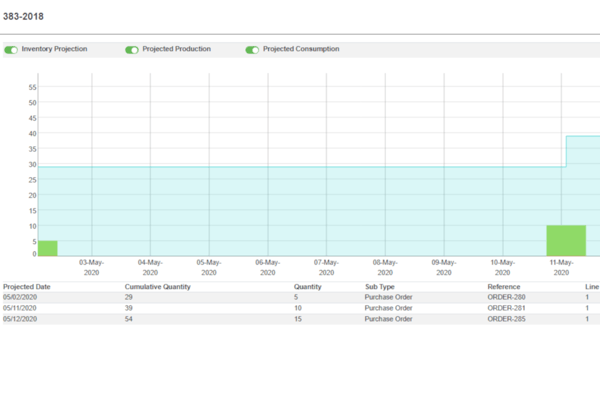Click the 07-May-2020 axis label
Viewport: 600px width, 400px height.
[x=326, y=268]
